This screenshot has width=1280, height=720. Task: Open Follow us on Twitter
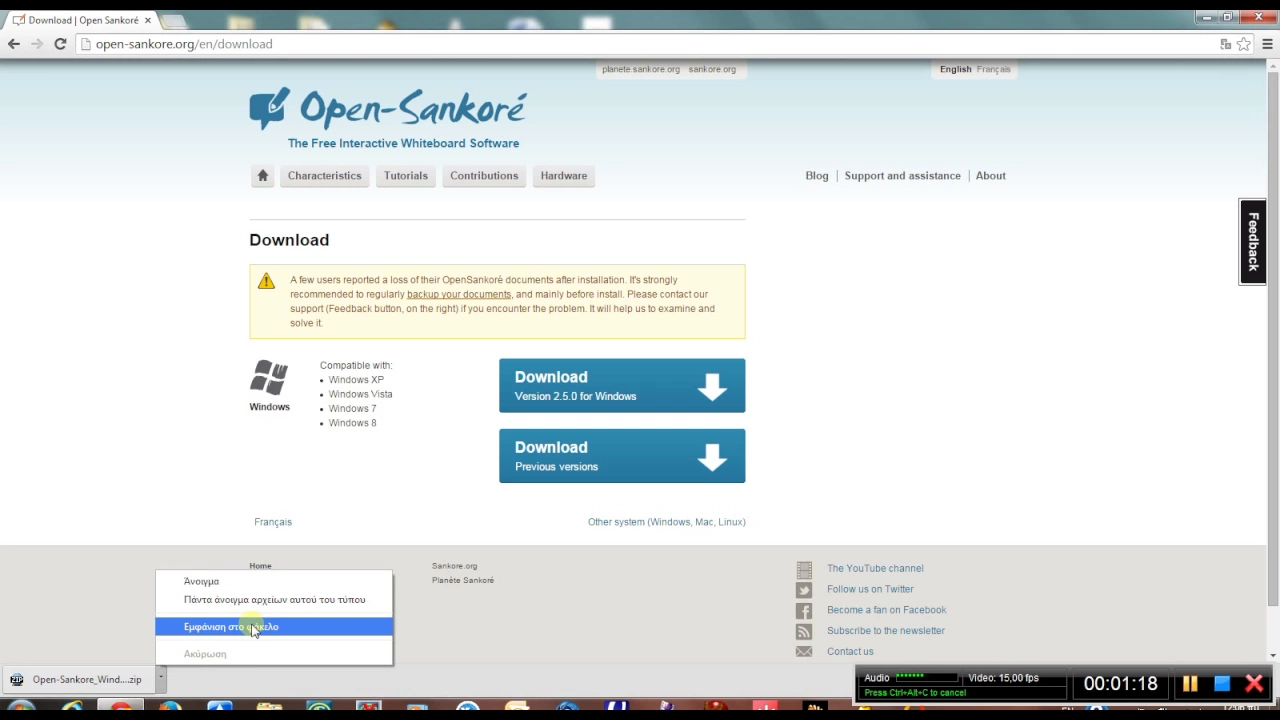pos(870,589)
